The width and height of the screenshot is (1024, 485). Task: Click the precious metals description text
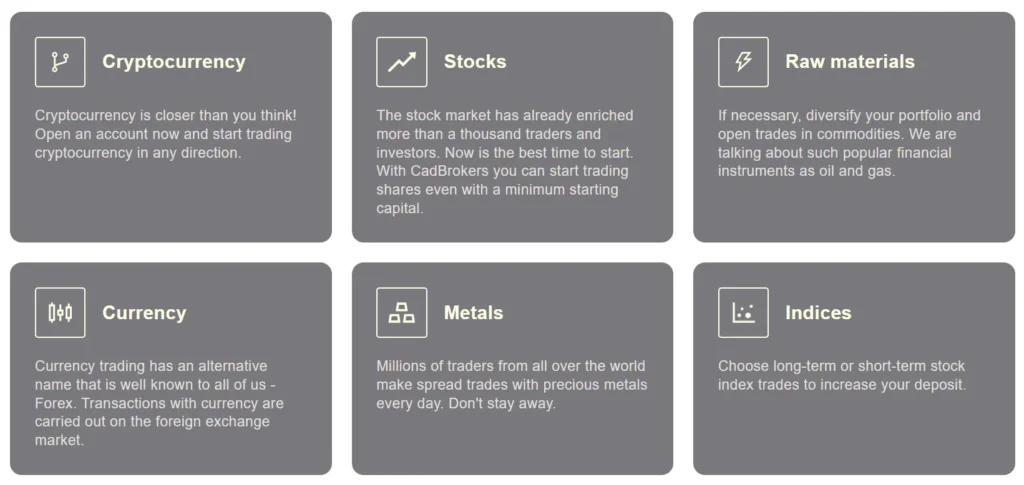tap(511, 385)
